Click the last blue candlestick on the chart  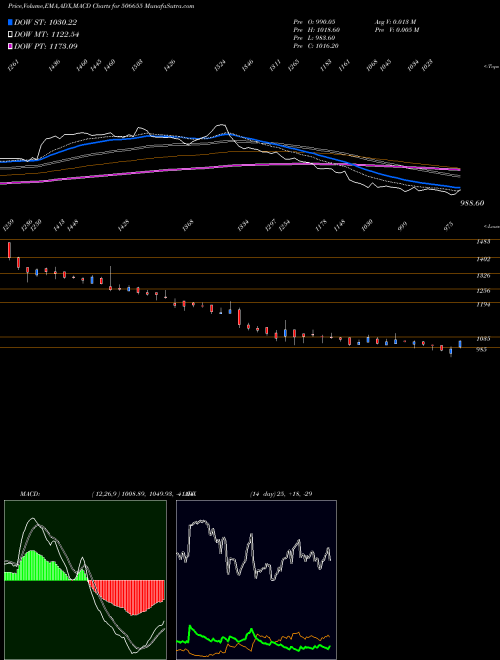[460, 344]
